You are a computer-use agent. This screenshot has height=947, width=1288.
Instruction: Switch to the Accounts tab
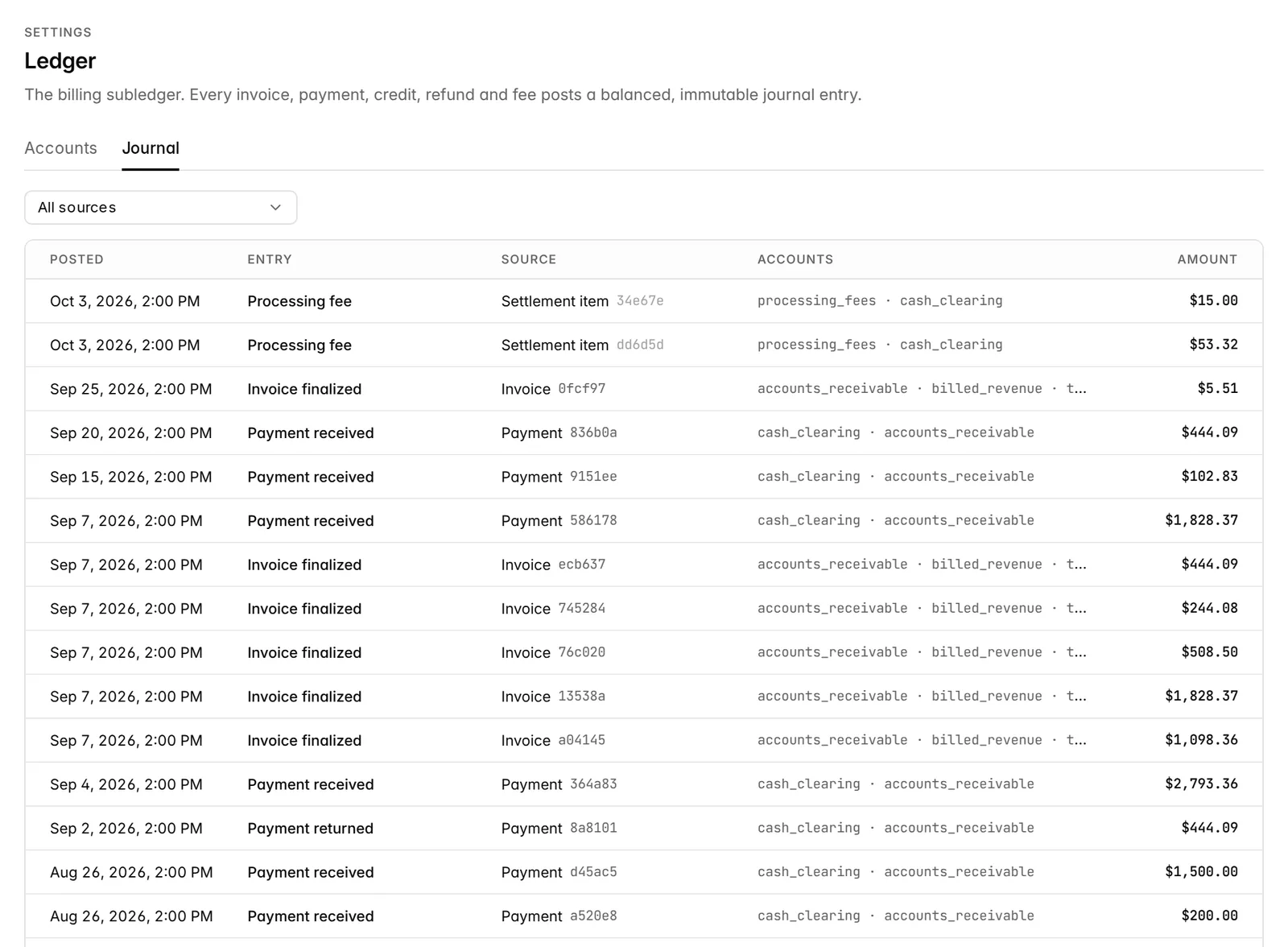tap(60, 148)
